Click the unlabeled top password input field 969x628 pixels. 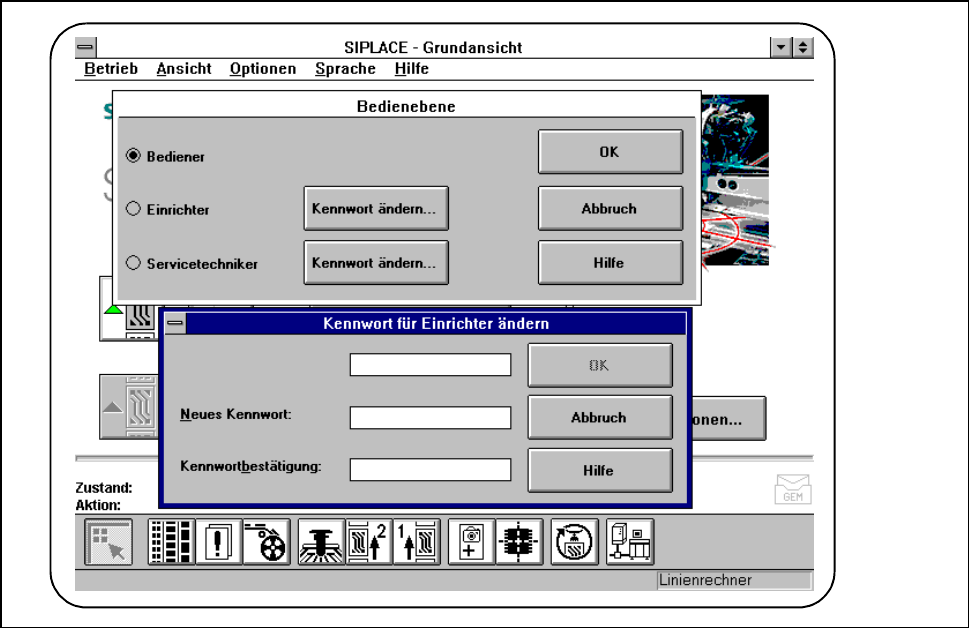click(430, 365)
